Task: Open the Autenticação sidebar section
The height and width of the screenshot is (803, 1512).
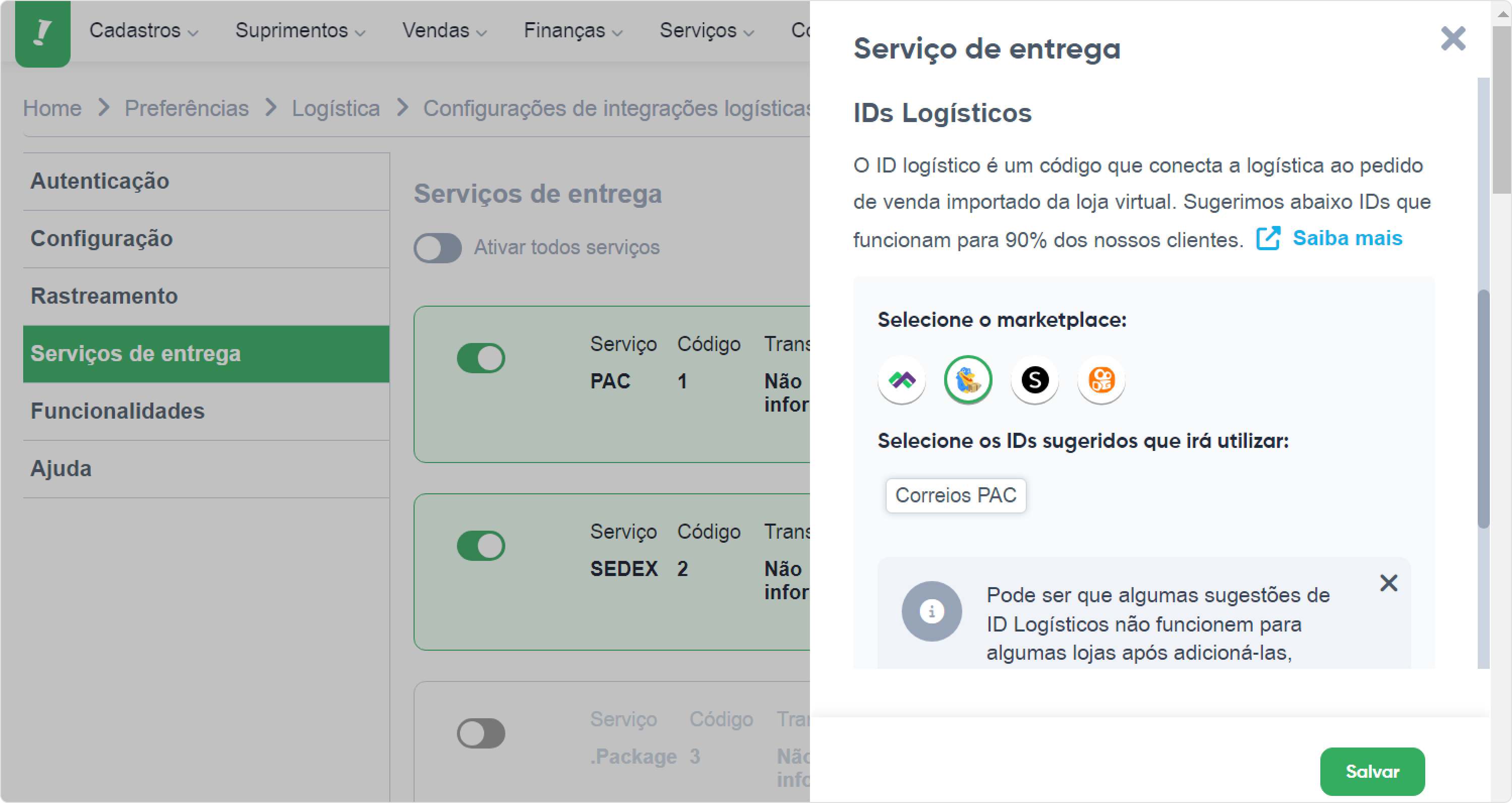Action: point(206,182)
